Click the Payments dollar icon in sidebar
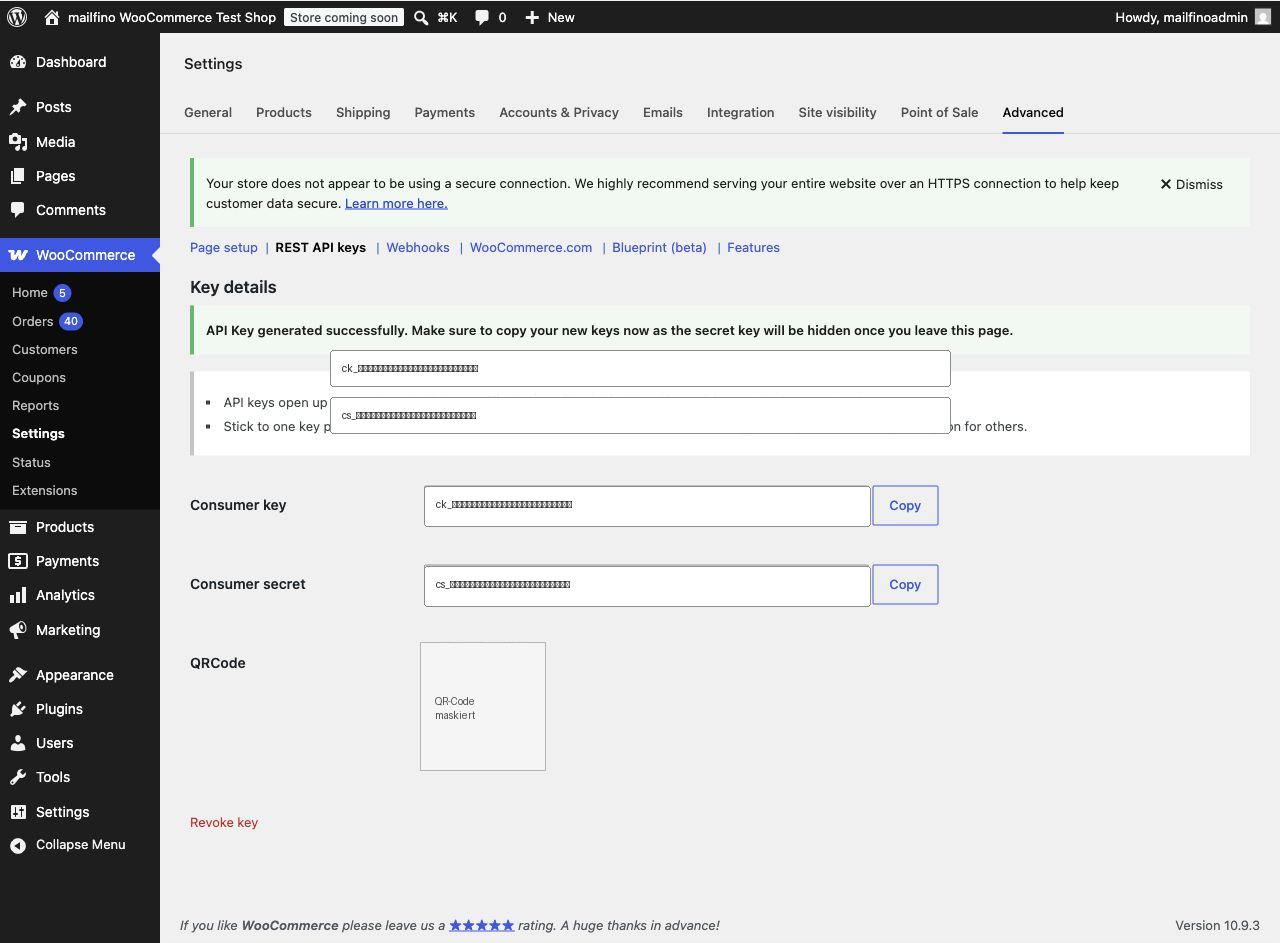This screenshot has height=943, width=1280. (x=18, y=561)
